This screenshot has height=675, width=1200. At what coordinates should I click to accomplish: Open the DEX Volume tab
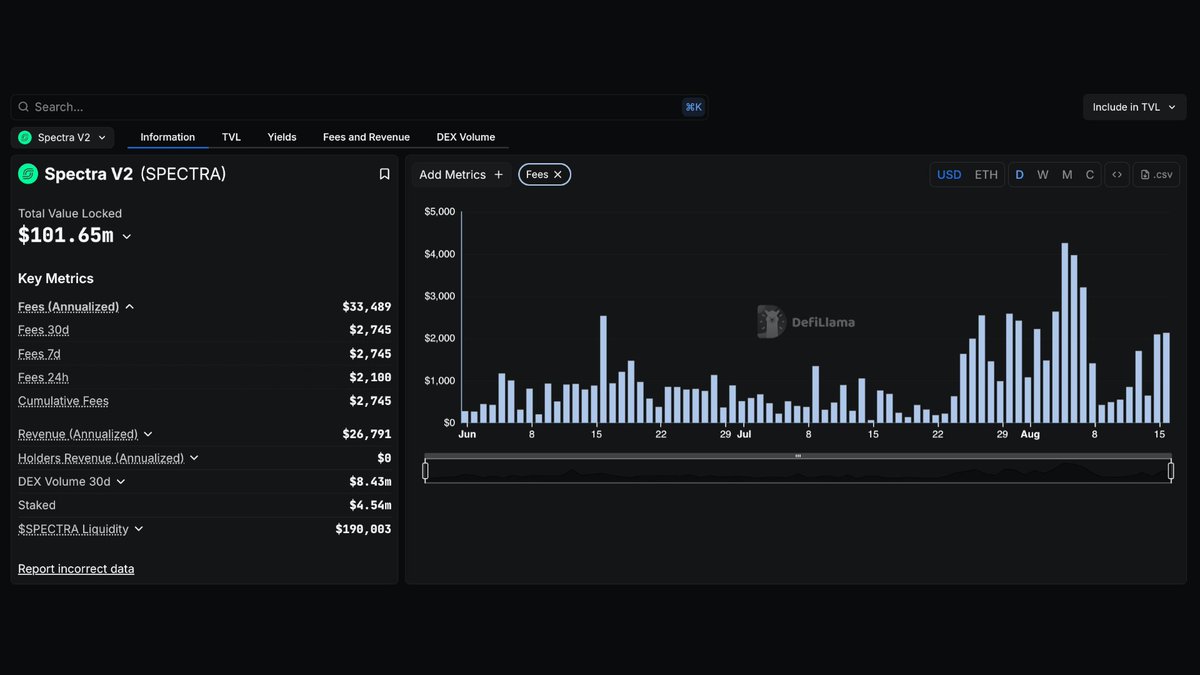coord(466,137)
